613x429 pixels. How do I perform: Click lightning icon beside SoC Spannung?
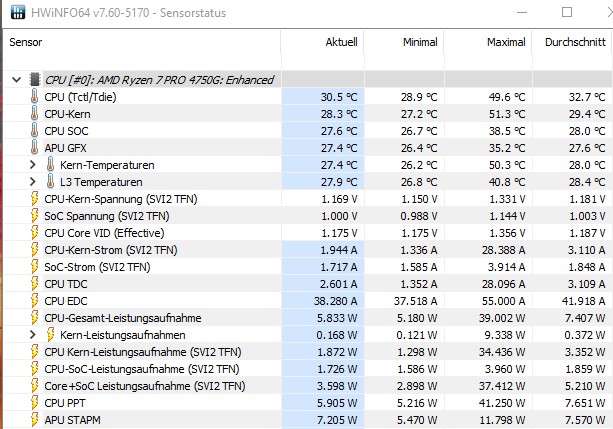[34, 216]
